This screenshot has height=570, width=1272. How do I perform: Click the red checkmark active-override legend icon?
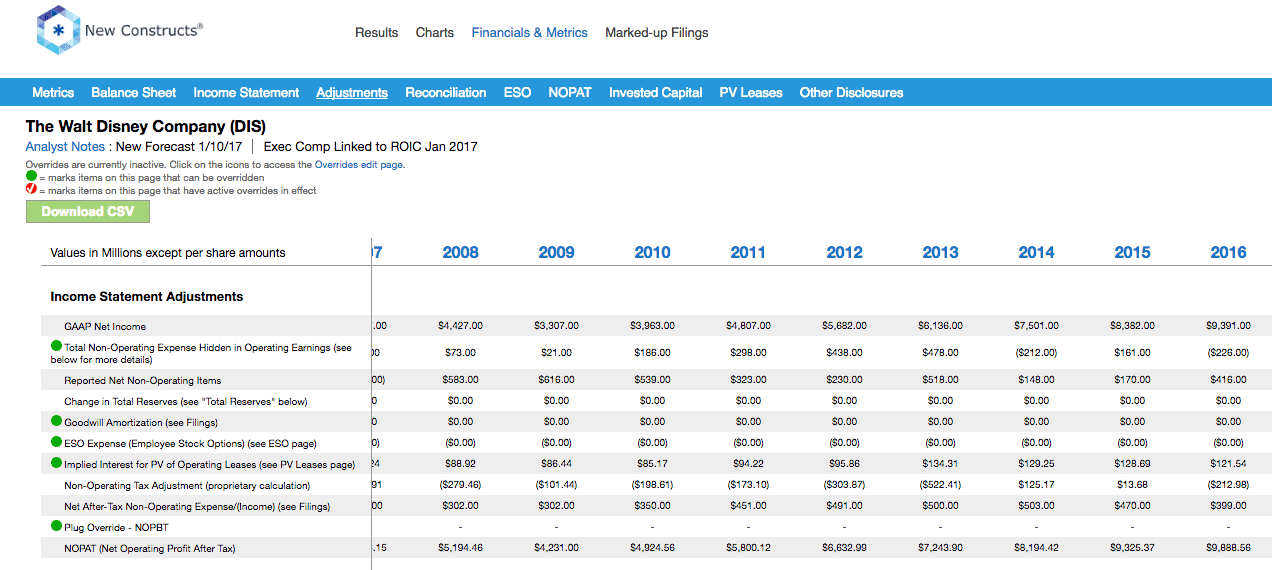(31, 189)
